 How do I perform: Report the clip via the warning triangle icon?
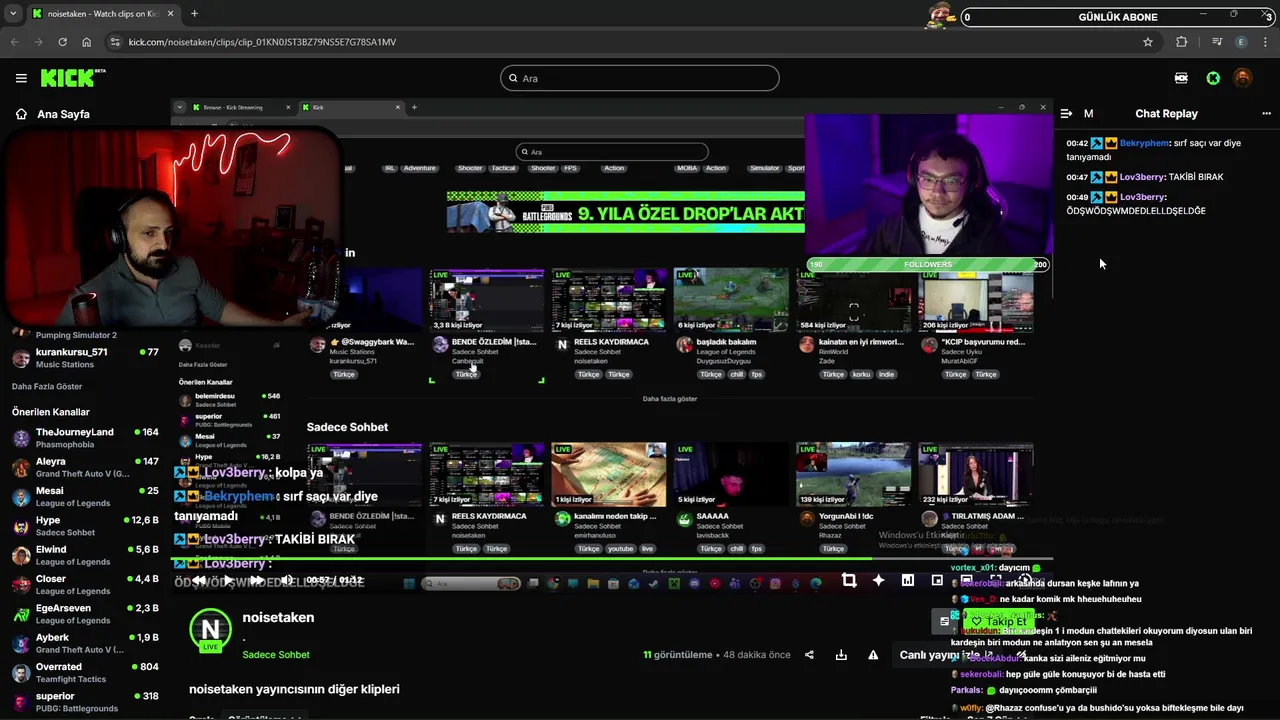(x=873, y=655)
